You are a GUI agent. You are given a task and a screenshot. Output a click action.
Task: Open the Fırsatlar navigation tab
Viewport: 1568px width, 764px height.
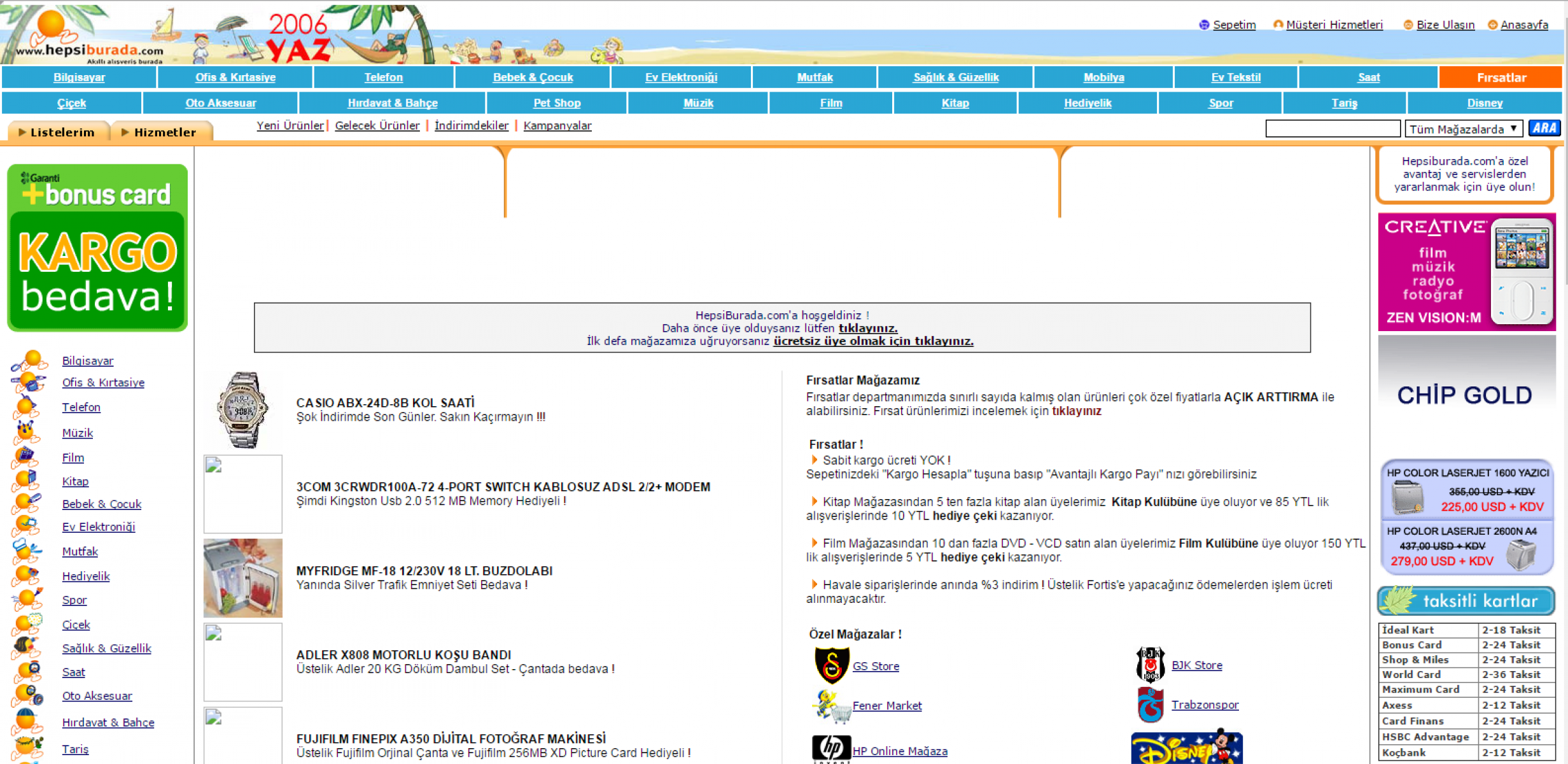click(x=1501, y=78)
